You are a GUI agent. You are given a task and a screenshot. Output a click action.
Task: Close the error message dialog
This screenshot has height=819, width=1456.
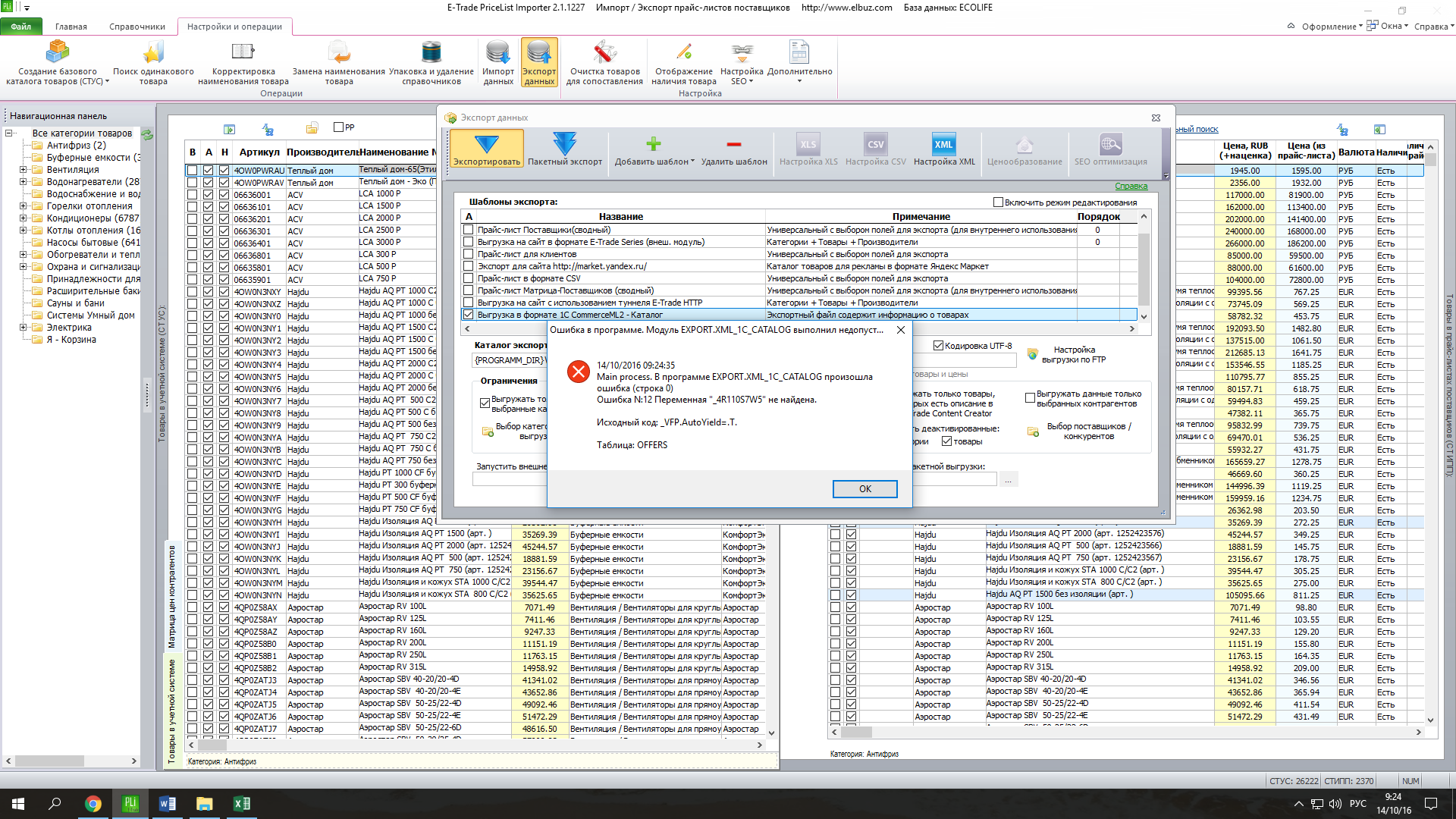pos(900,330)
